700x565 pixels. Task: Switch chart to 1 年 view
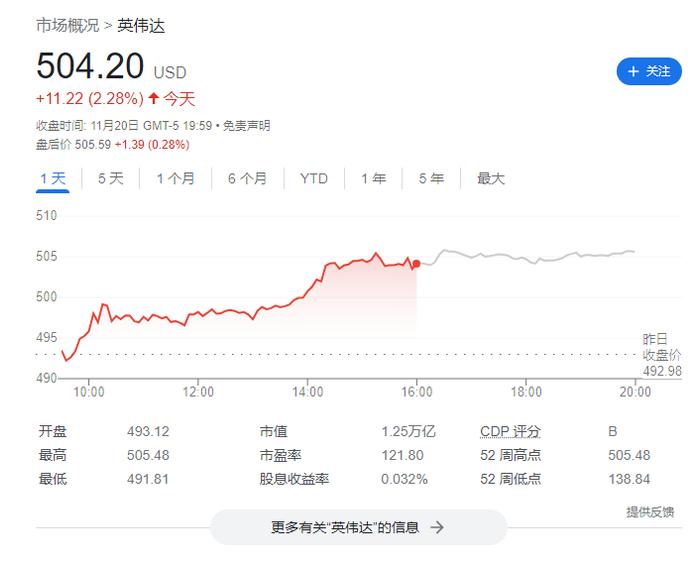373,179
